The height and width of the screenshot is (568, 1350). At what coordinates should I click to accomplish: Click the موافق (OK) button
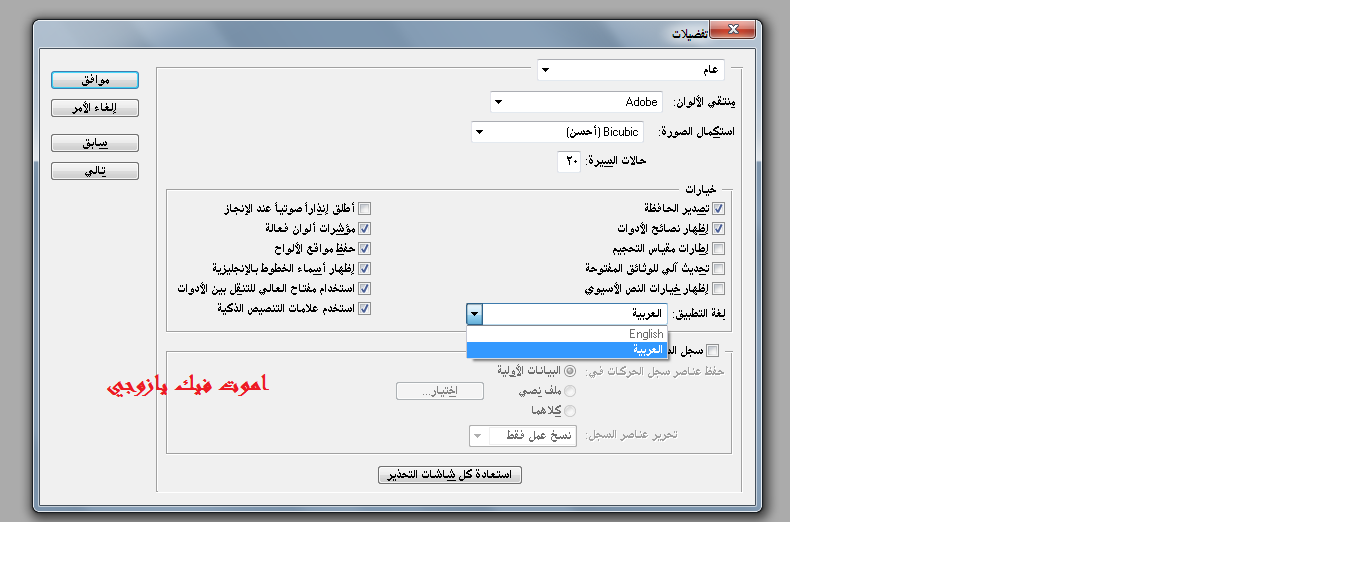(x=95, y=80)
